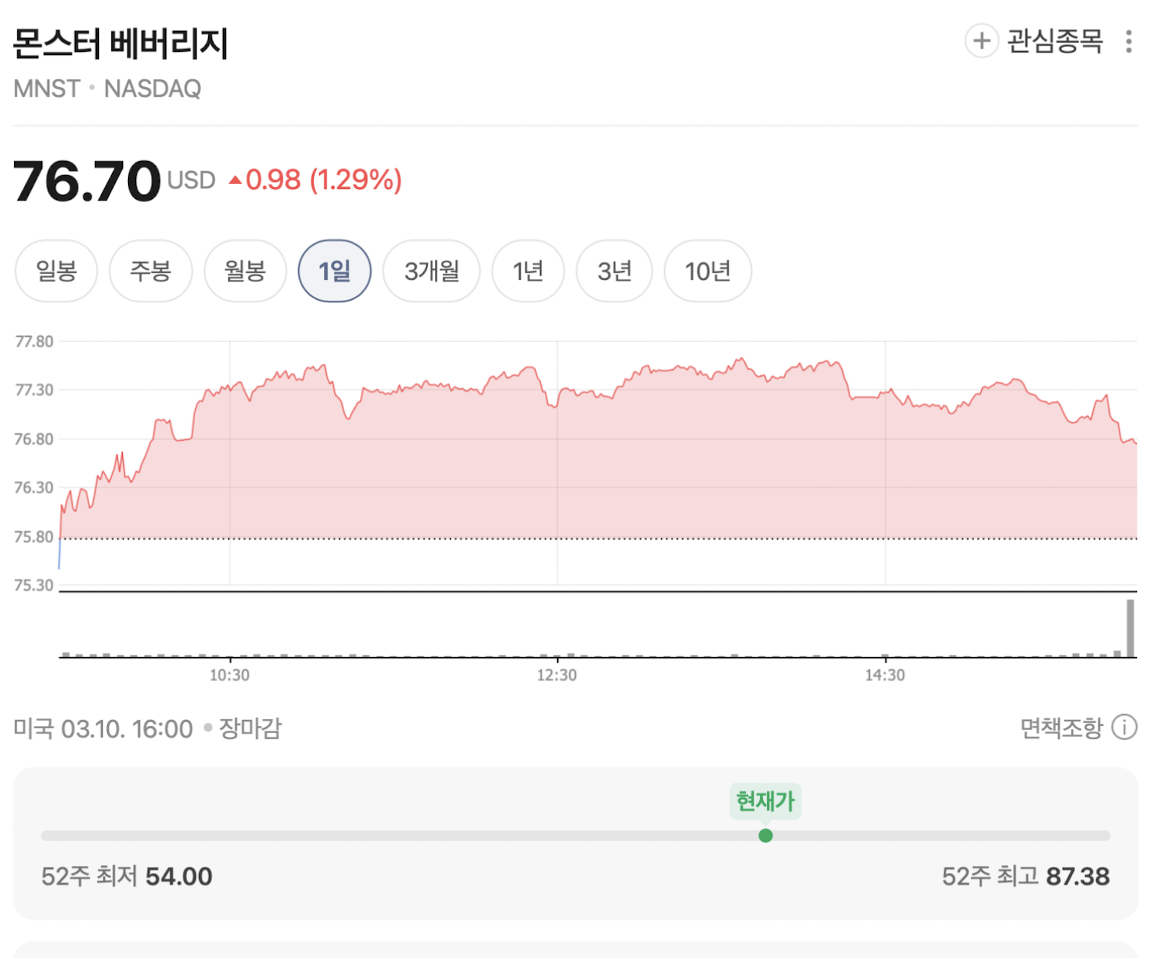The height and width of the screenshot is (958, 1160).
Task: Switch chart to the 1년 range
Action: 527,271
